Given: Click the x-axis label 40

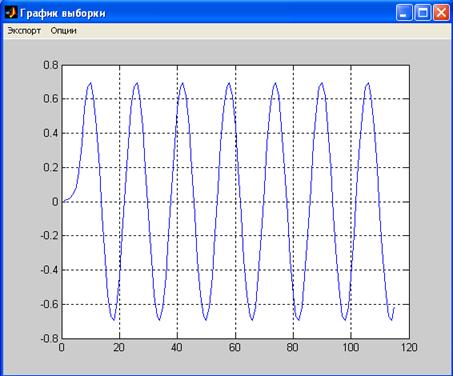Looking at the screenshot, I should [177, 348].
